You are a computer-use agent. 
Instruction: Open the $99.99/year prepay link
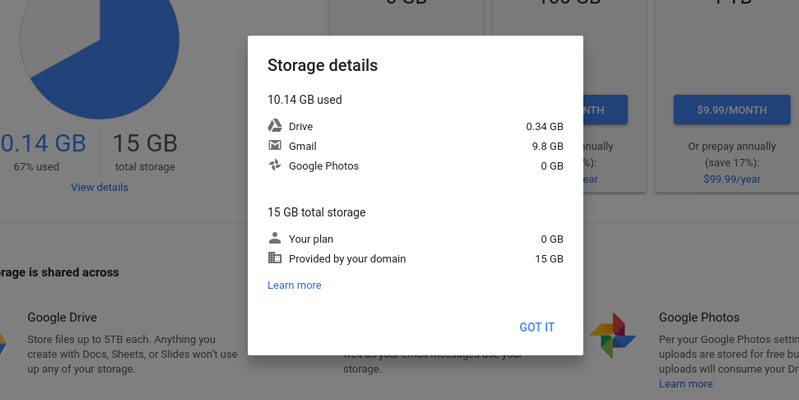click(x=732, y=179)
